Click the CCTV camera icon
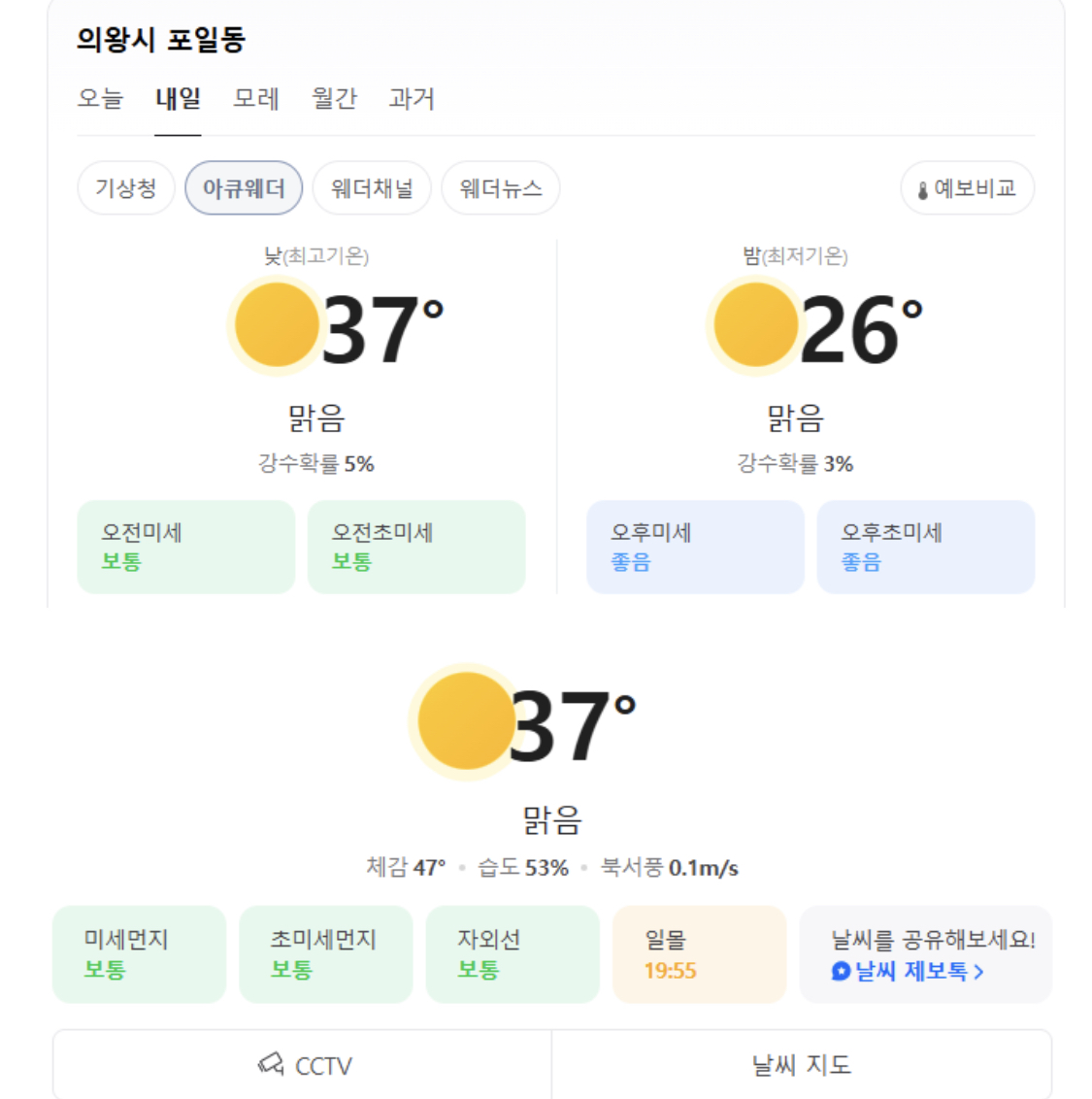 [x=271, y=1064]
